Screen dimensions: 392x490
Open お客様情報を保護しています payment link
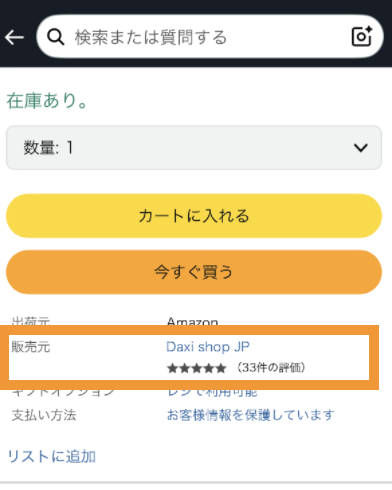pyautogui.click(x=250, y=415)
